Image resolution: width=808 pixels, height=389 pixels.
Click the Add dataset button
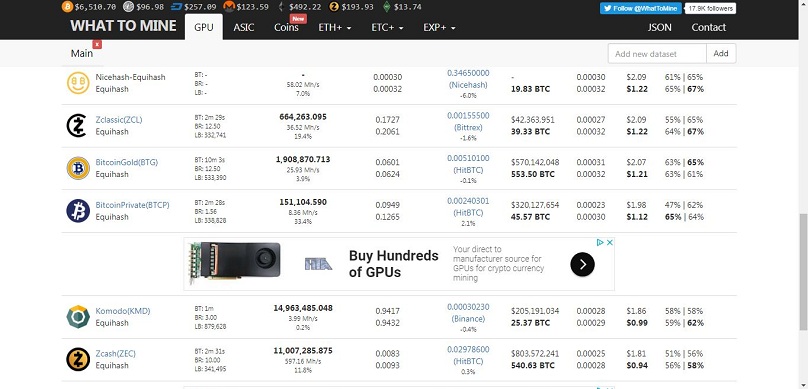[721, 54]
